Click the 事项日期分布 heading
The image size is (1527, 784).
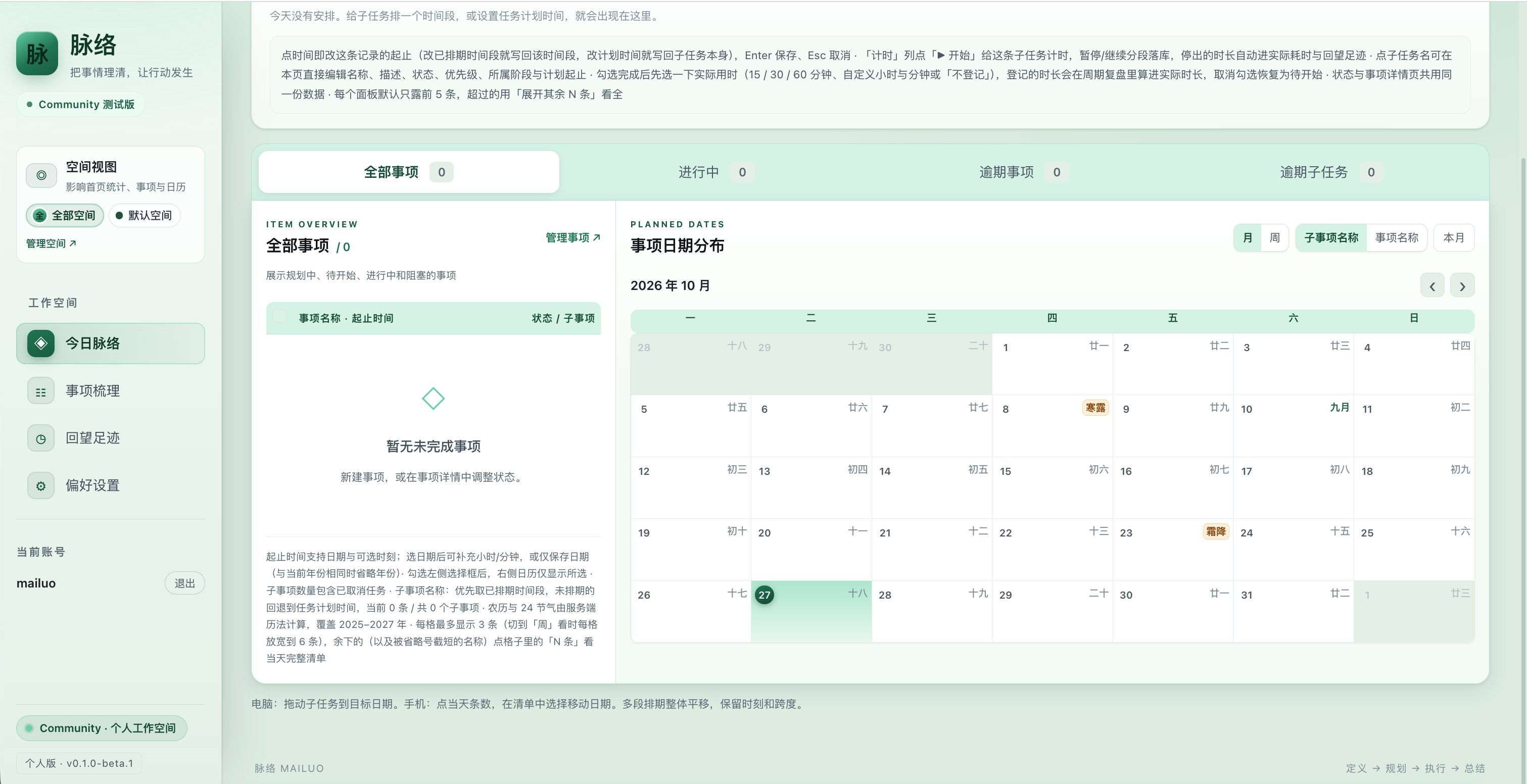point(677,246)
